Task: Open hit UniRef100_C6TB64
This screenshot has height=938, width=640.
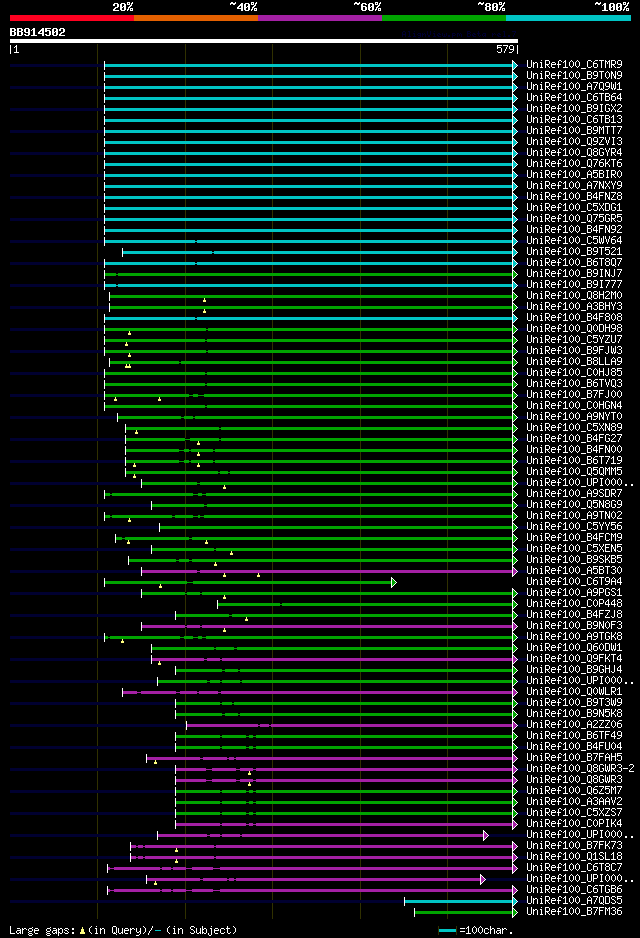Action: coord(574,97)
